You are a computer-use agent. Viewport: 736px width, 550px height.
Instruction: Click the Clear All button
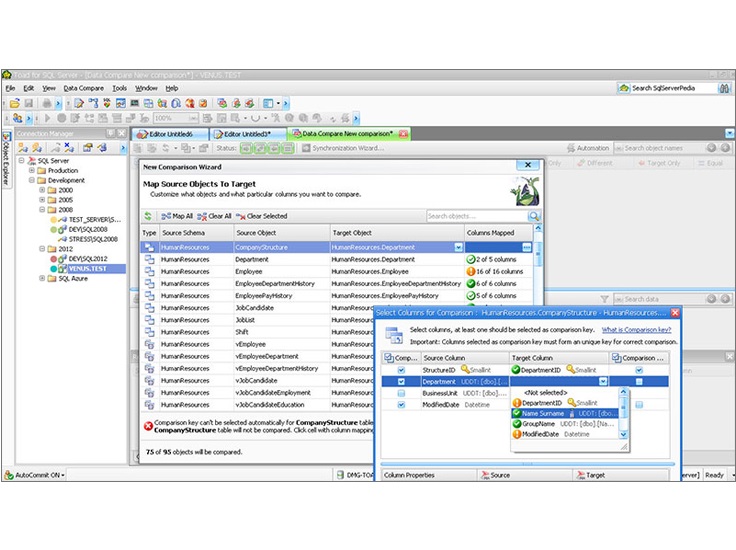pos(215,216)
